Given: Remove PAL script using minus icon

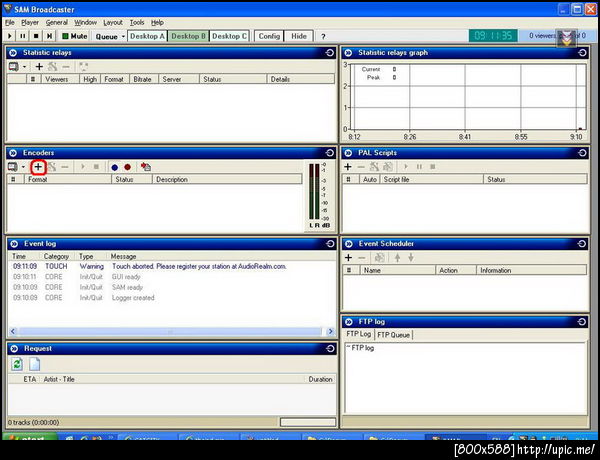Looking at the screenshot, I should [x=361, y=167].
